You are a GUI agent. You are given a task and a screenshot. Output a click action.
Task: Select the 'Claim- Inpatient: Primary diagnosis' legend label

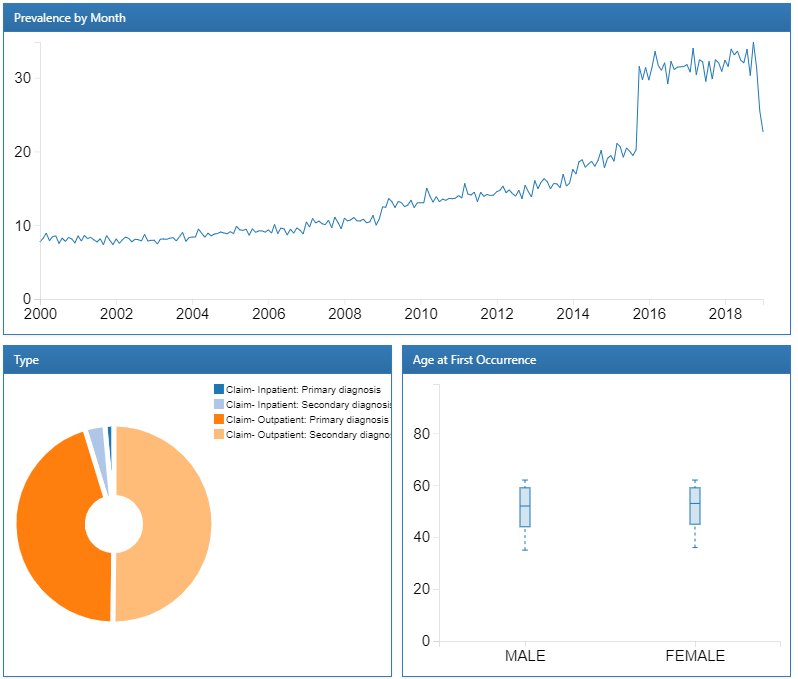(x=303, y=389)
